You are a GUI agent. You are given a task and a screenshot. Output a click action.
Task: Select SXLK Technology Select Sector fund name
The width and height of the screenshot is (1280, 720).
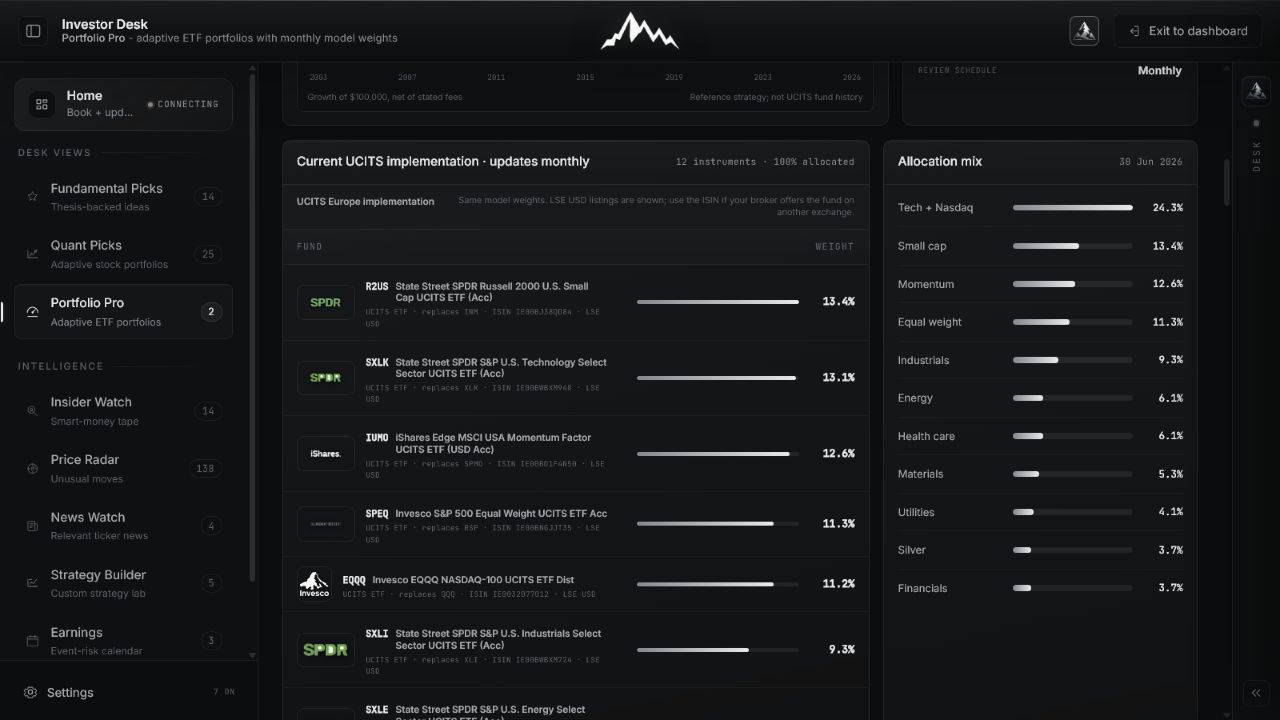(501, 368)
